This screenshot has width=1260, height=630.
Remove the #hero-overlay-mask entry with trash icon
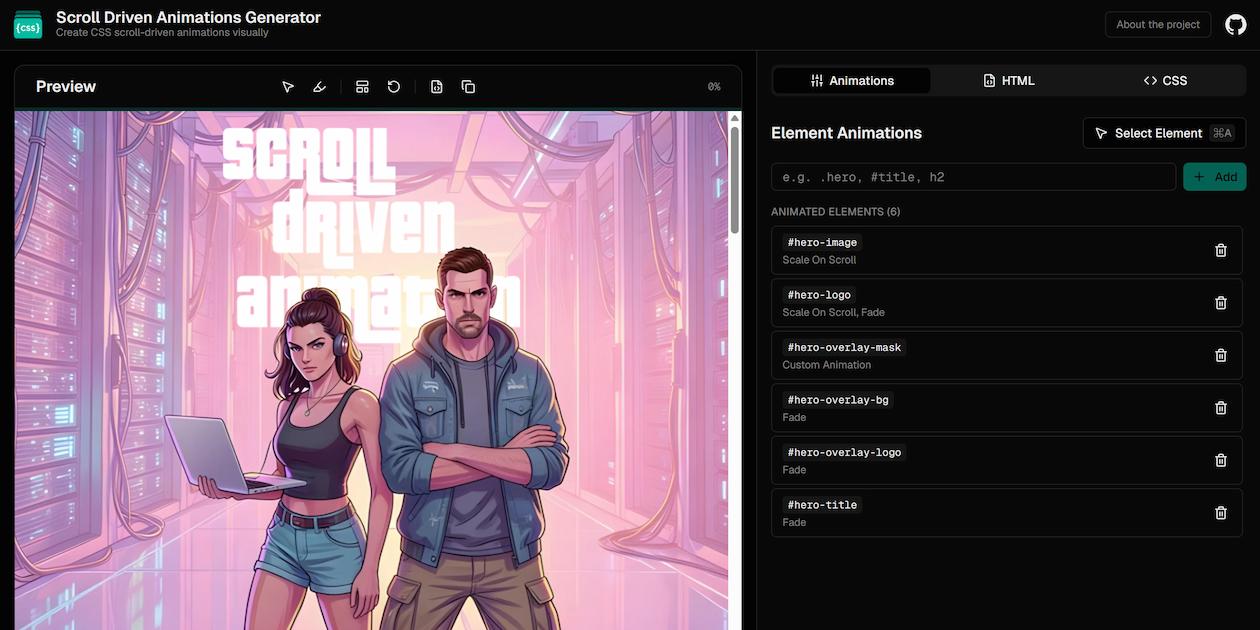pos(1221,355)
